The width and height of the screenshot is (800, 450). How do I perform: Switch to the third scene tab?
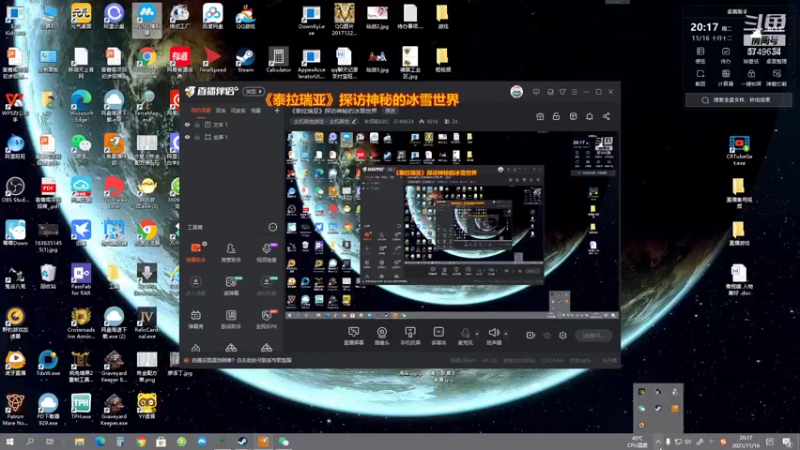[238, 110]
